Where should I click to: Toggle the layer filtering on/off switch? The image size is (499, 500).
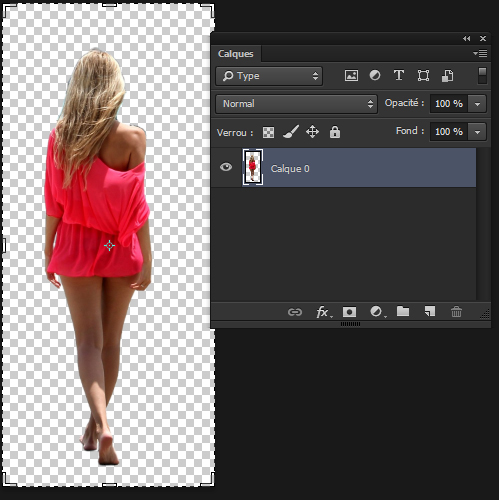pos(482,76)
